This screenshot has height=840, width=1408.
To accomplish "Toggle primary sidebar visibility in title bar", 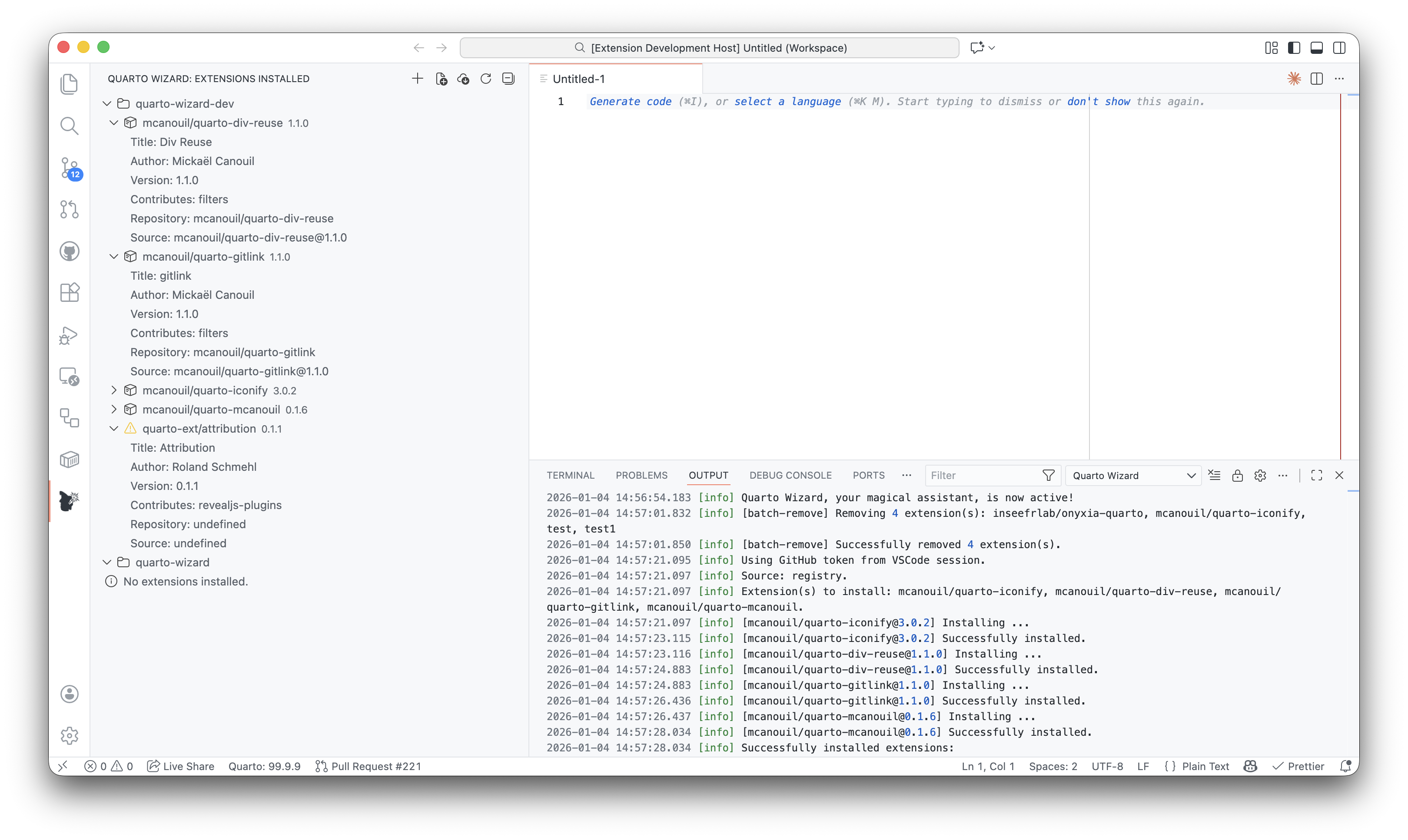I will click(1294, 47).
